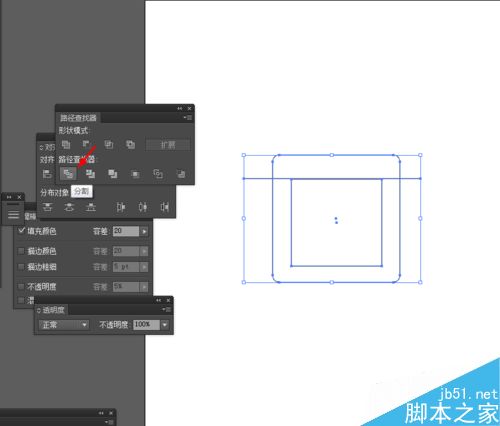Click the Expand (扩展) button in Pathfinder
The width and height of the screenshot is (500, 426).
(x=168, y=145)
